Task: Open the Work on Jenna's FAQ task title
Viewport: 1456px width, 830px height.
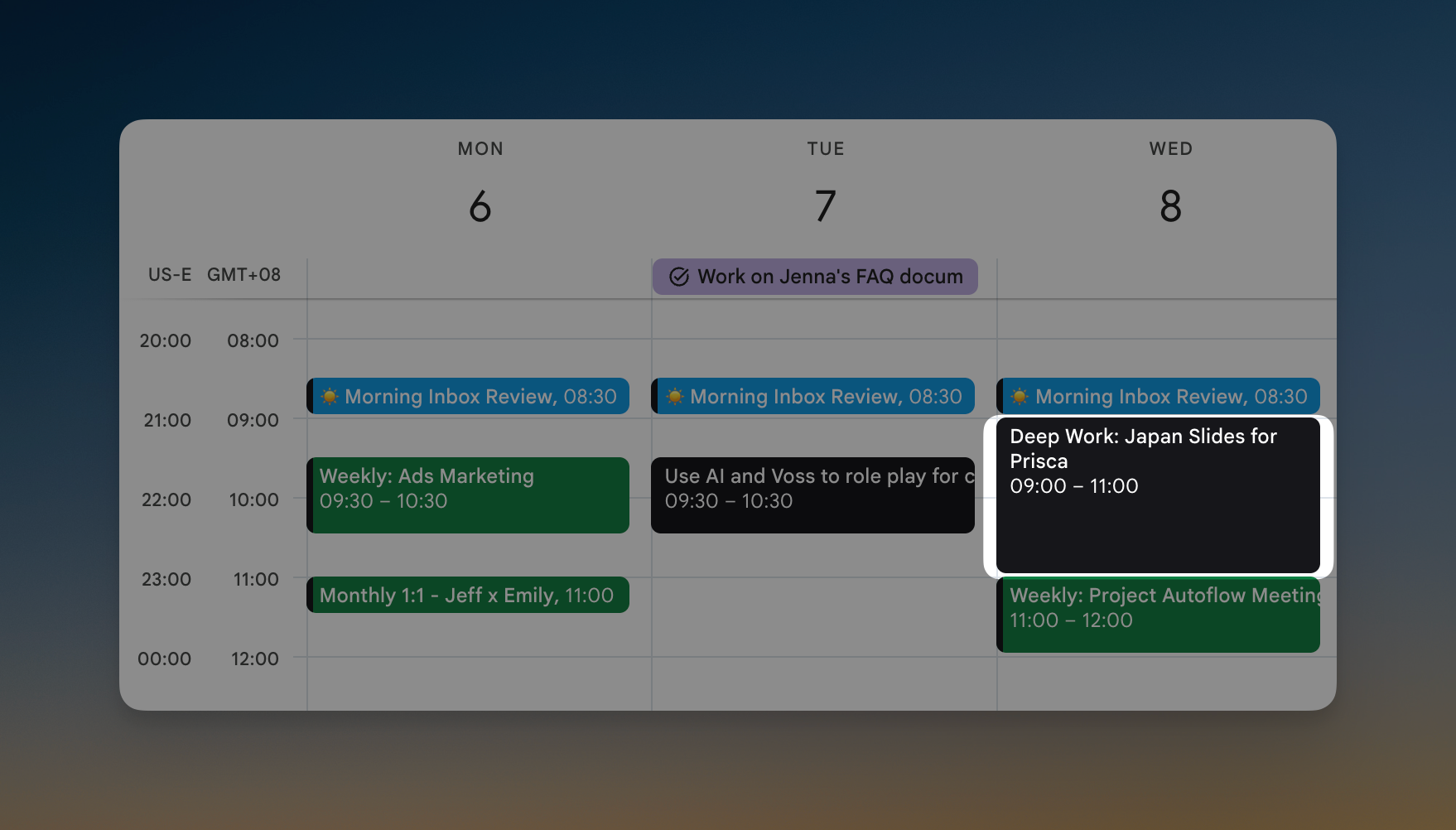Action: (830, 277)
